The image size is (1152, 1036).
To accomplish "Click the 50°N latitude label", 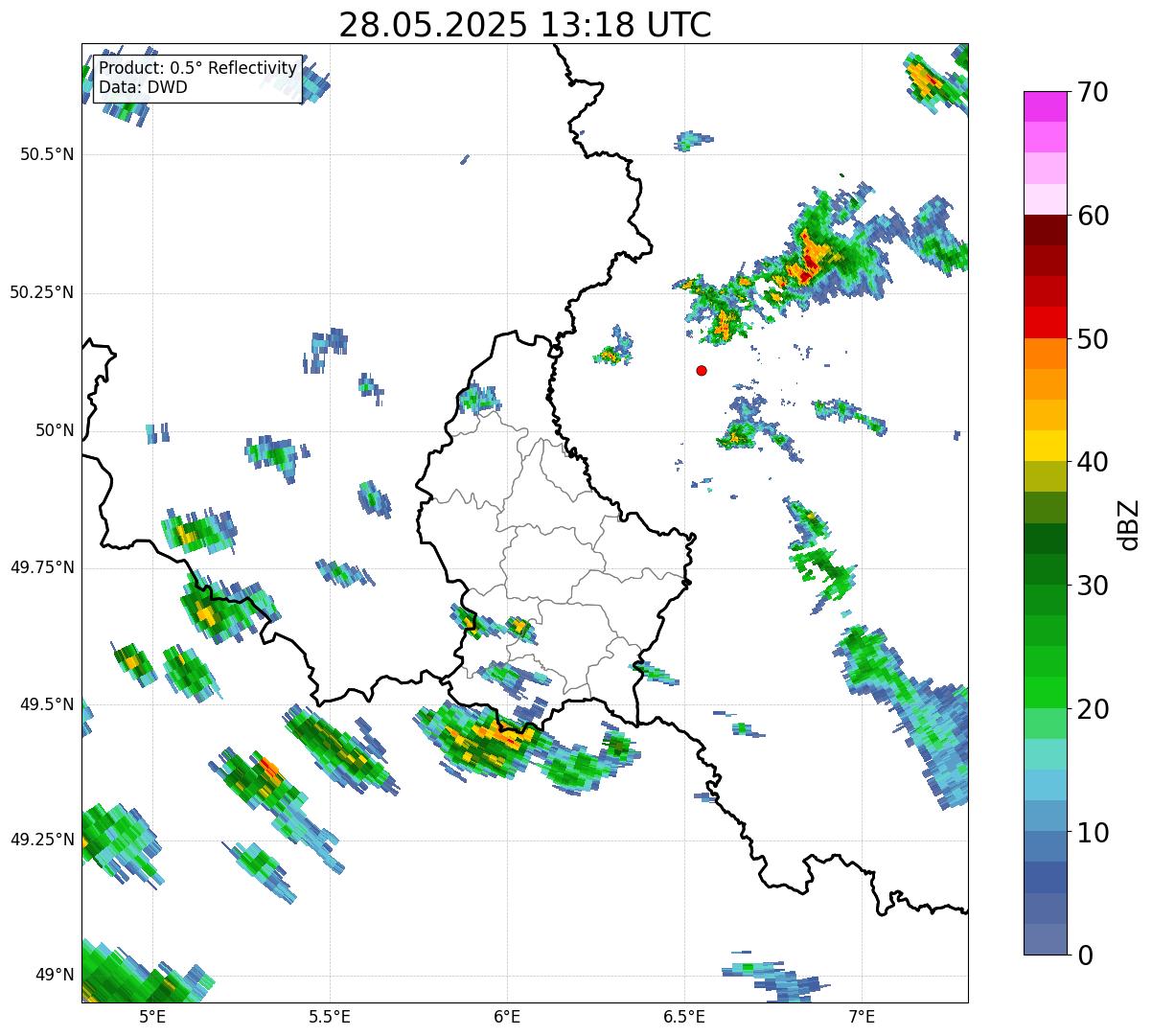I will [55, 430].
